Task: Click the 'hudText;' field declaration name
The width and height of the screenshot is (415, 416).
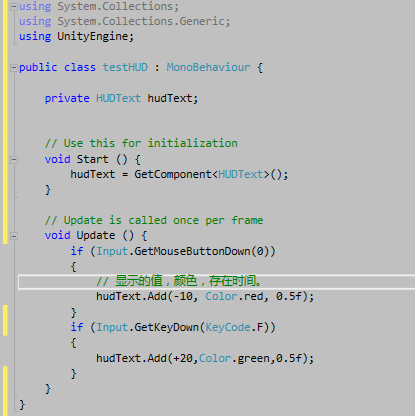Action: [x=173, y=98]
